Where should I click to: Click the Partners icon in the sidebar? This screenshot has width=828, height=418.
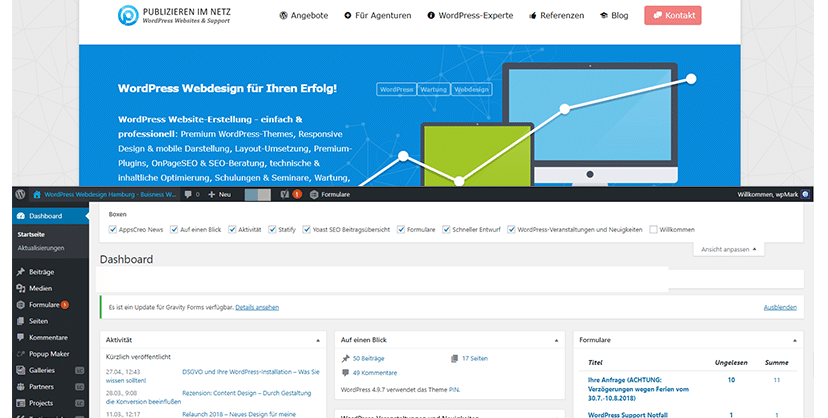click(21, 386)
